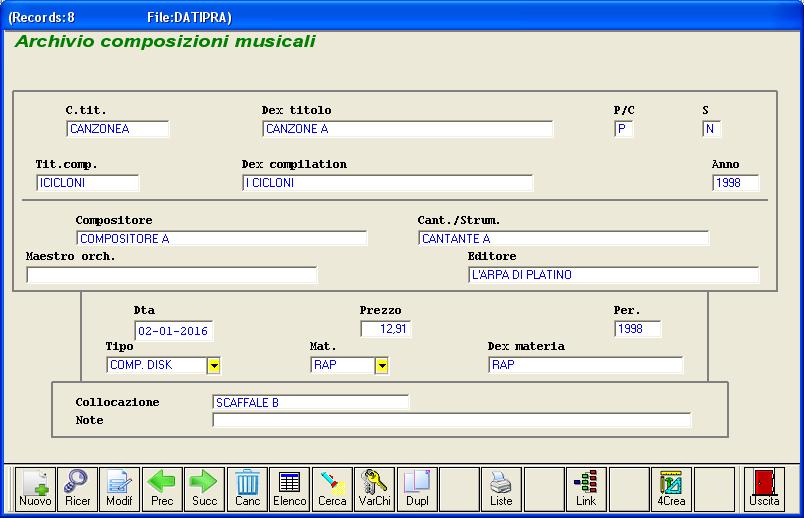Select the Collocazione field with SCAFFALE B

tap(310, 403)
